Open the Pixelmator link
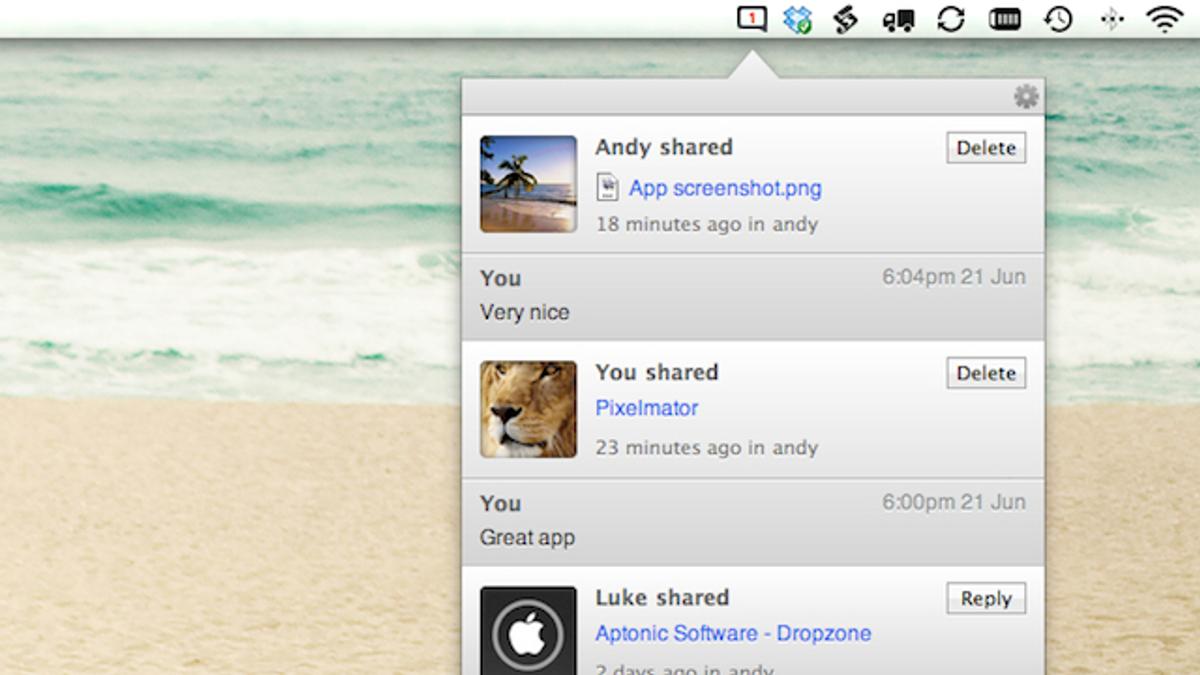Image resolution: width=1200 pixels, height=675 pixels. click(x=646, y=408)
